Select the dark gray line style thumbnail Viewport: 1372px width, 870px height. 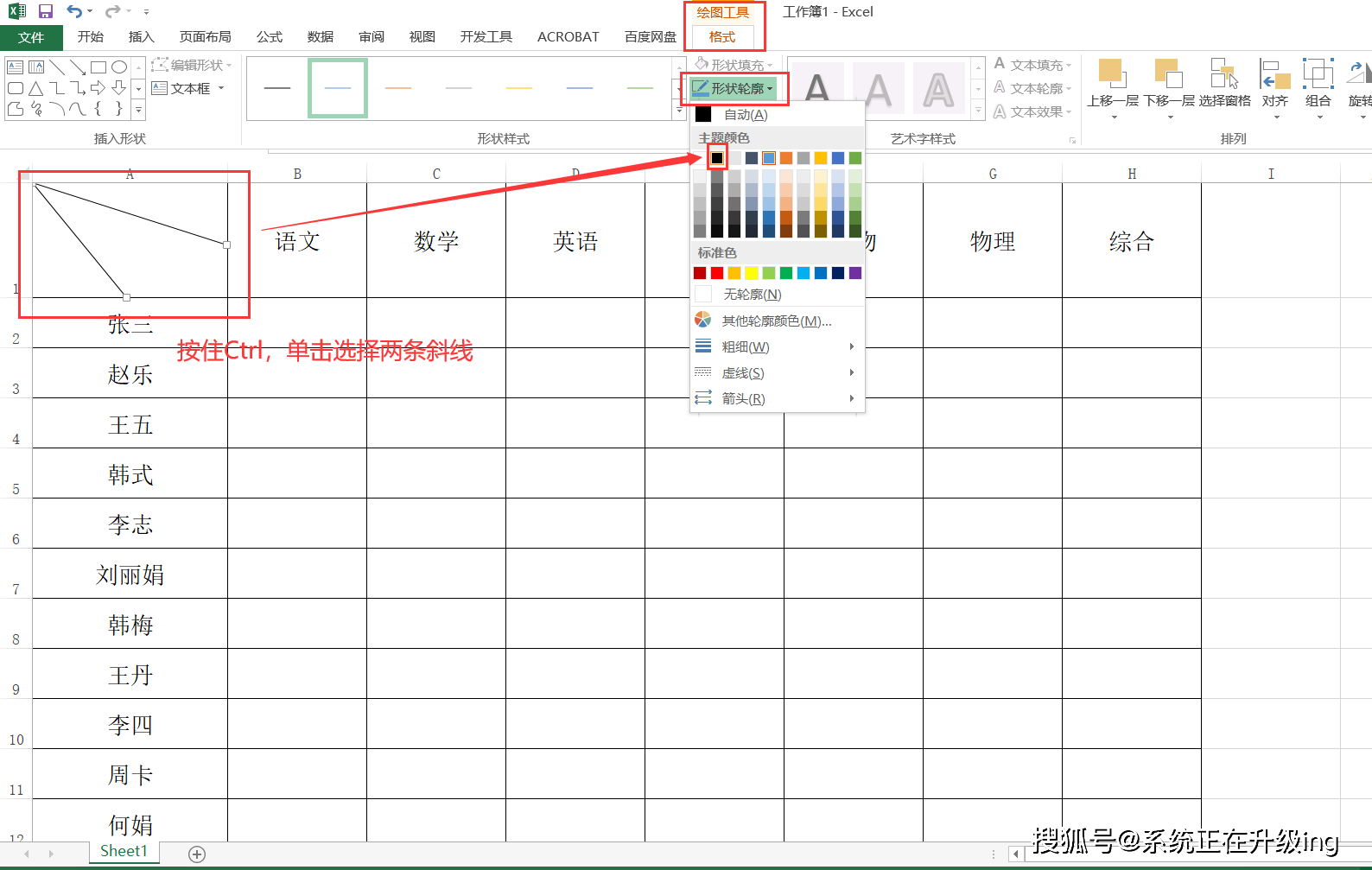277,88
